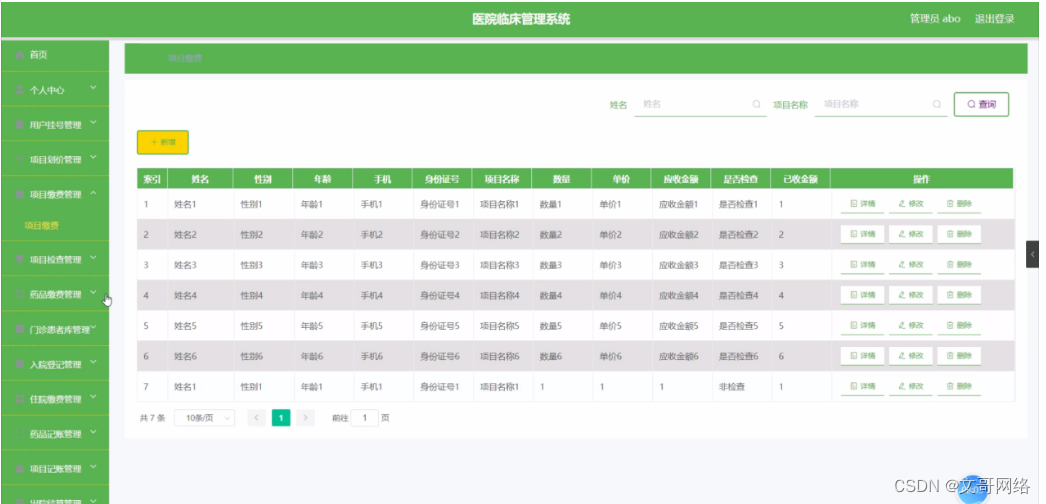Open the 首页 menu item
This screenshot has height=504, width=1046.
tap(55, 55)
